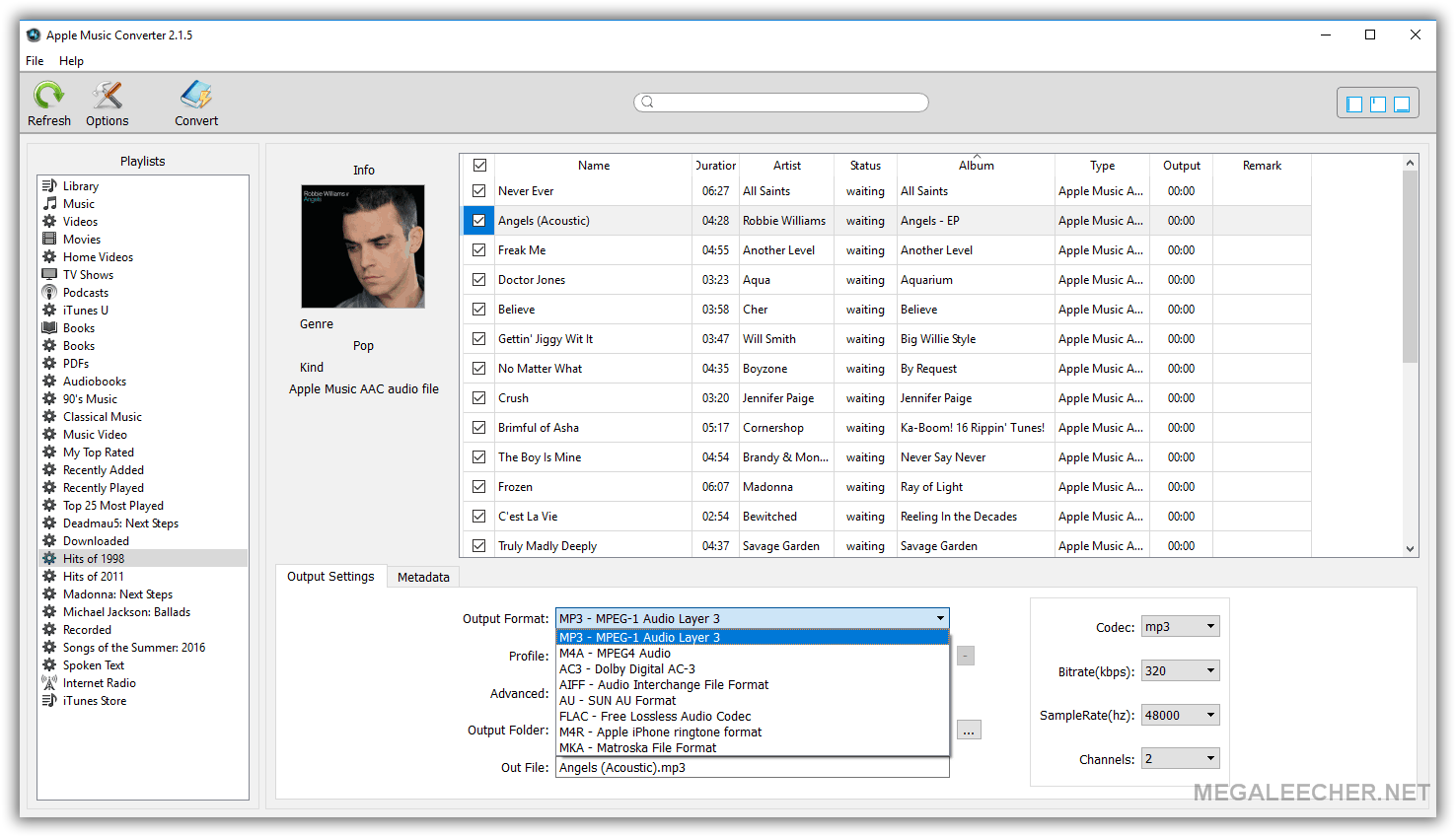Sort the list by Status column header

(x=865, y=165)
